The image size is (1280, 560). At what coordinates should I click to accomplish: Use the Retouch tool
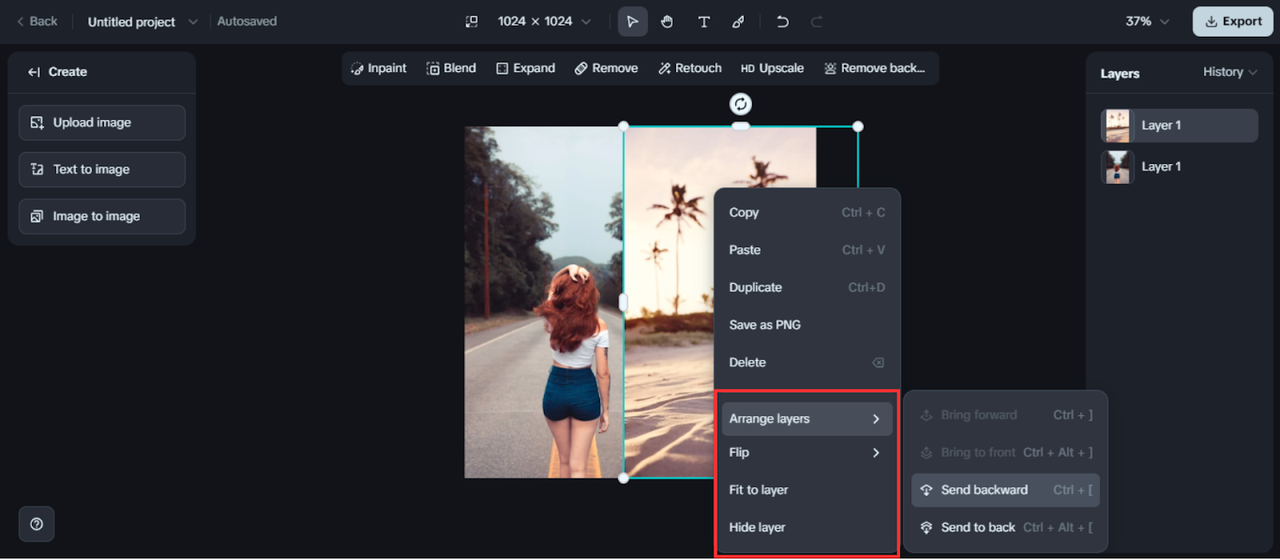click(689, 68)
